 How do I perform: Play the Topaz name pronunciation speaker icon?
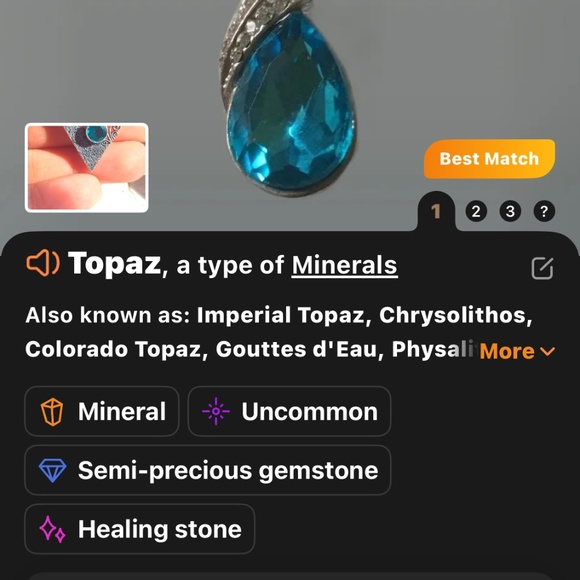tap(43, 263)
